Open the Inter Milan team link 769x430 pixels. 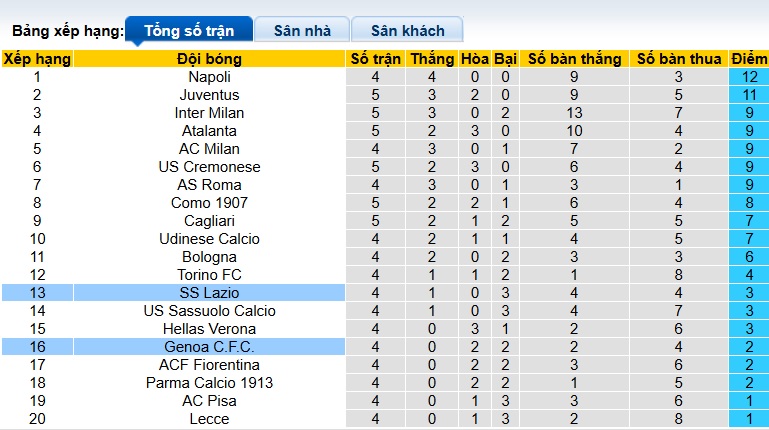[209, 113]
